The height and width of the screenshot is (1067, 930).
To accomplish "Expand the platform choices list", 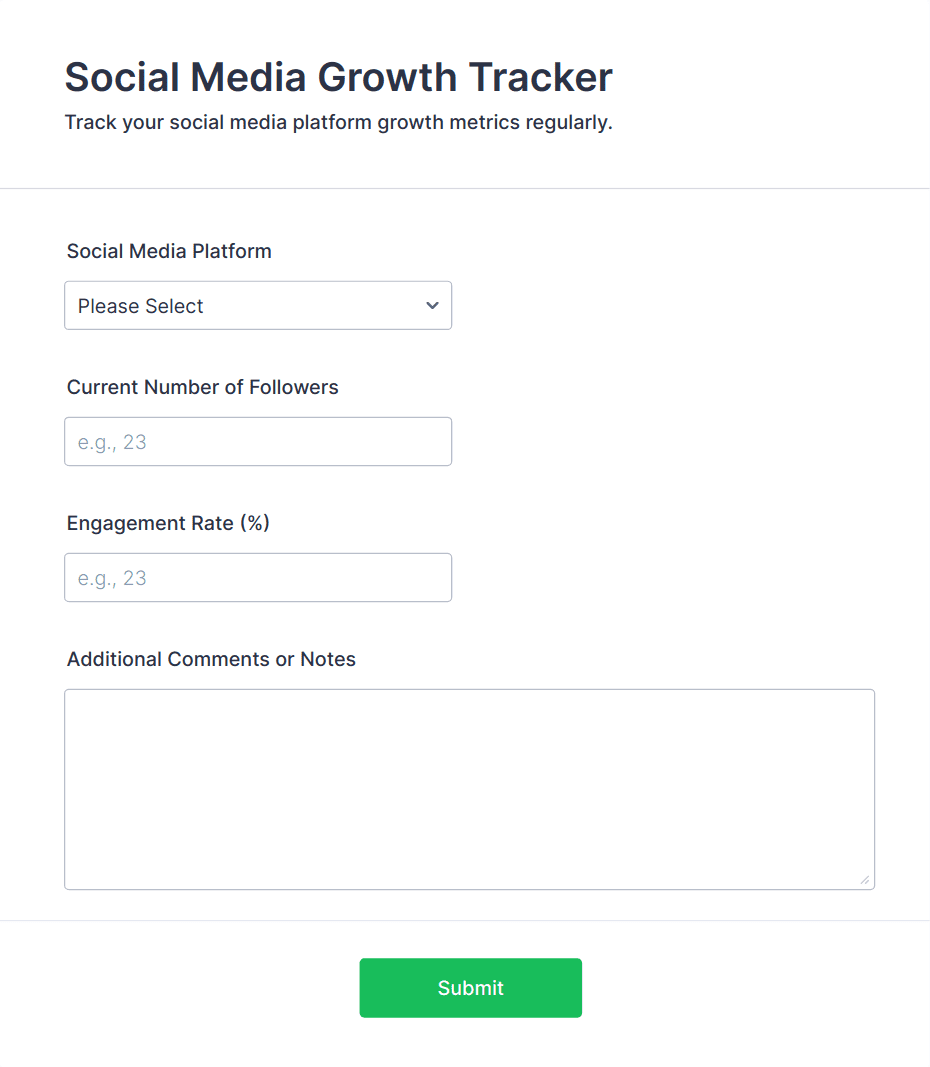I will pos(257,306).
